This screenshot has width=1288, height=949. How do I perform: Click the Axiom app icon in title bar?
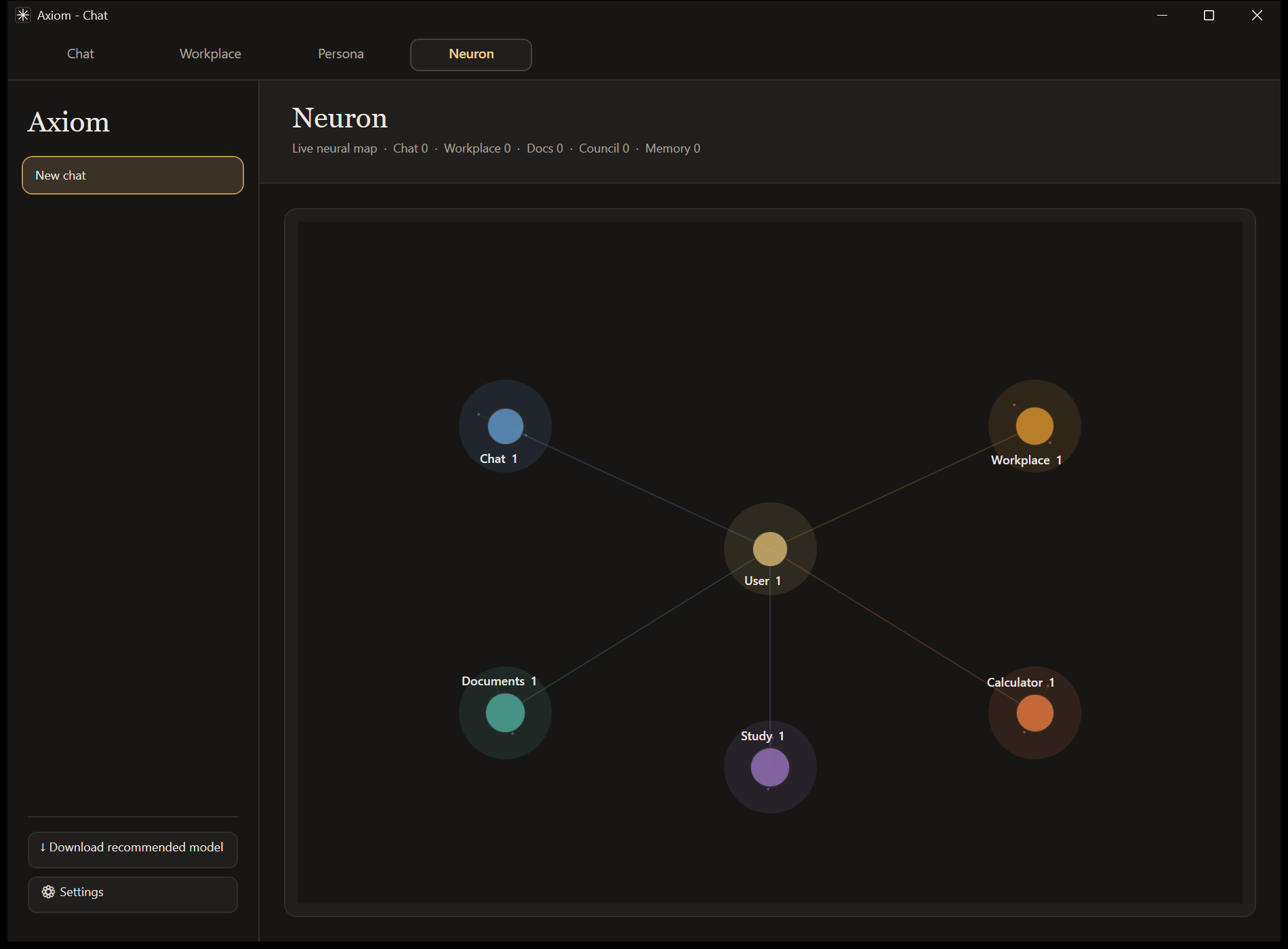tap(23, 15)
